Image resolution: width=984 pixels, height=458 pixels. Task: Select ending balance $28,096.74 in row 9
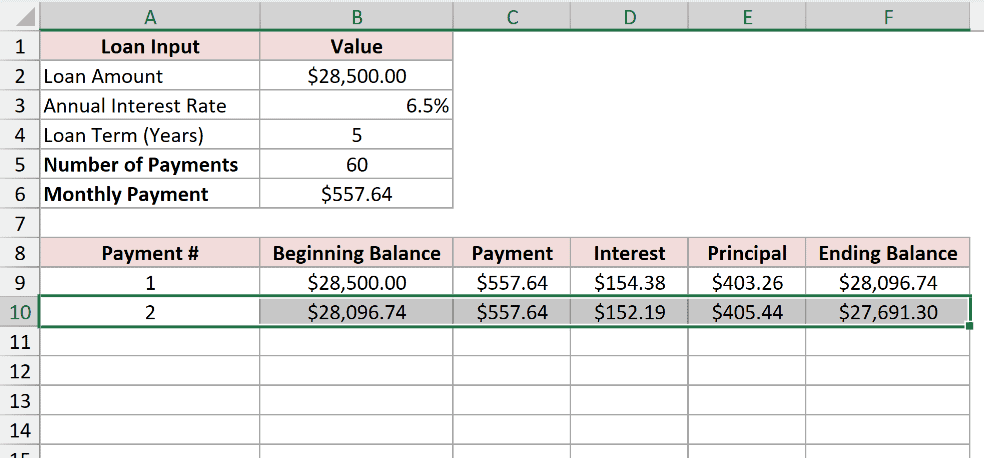pyautogui.click(x=887, y=283)
